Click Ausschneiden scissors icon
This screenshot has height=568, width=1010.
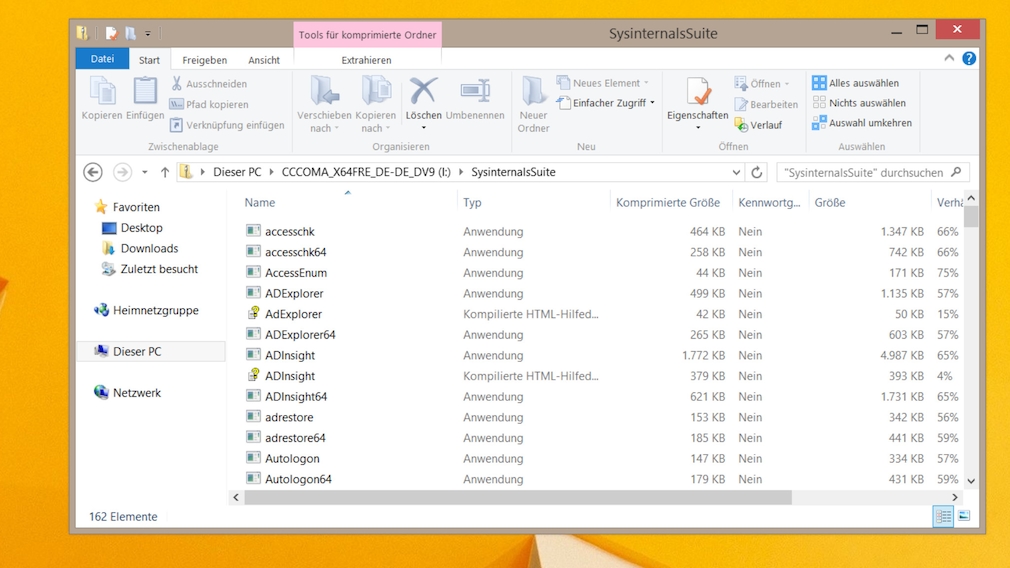click(x=176, y=83)
